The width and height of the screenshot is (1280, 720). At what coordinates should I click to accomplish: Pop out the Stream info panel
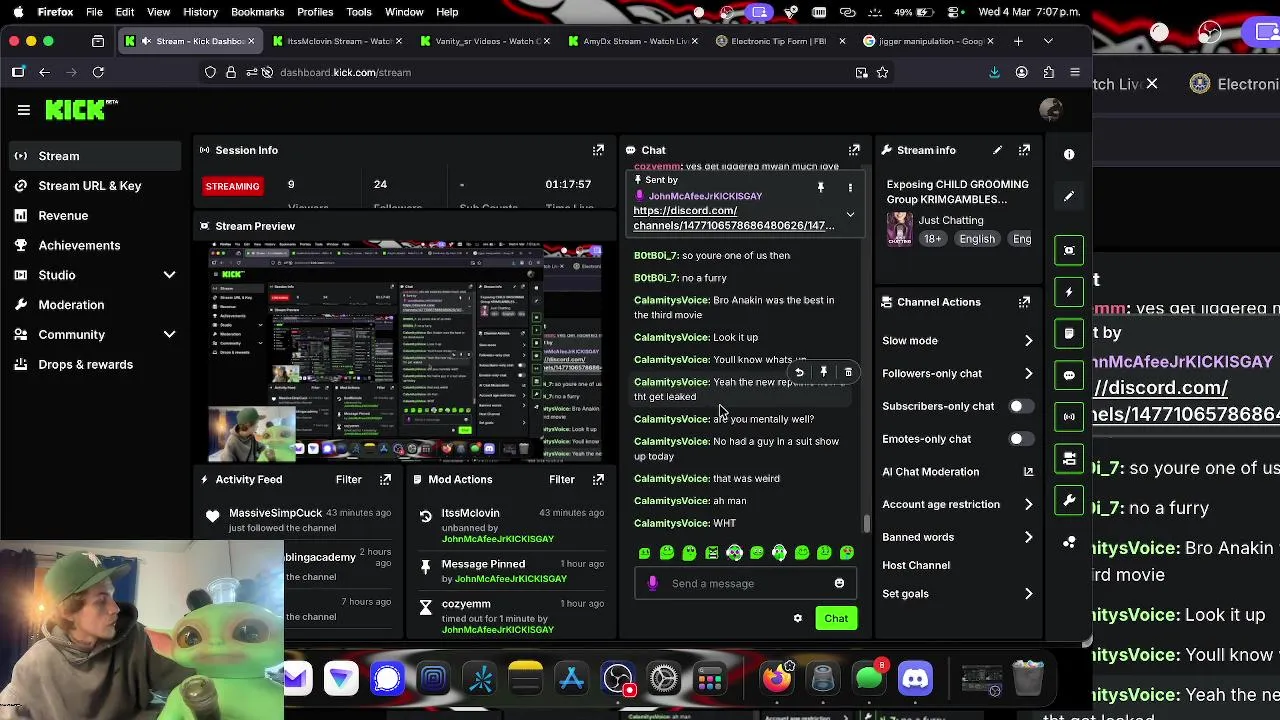1024,150
